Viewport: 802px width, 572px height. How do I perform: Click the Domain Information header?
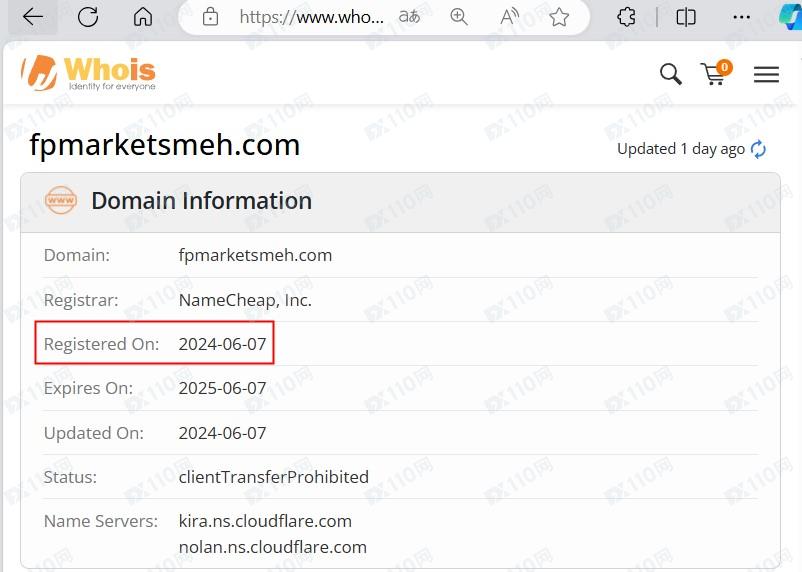pyautogui.click(x=201, y=201)
